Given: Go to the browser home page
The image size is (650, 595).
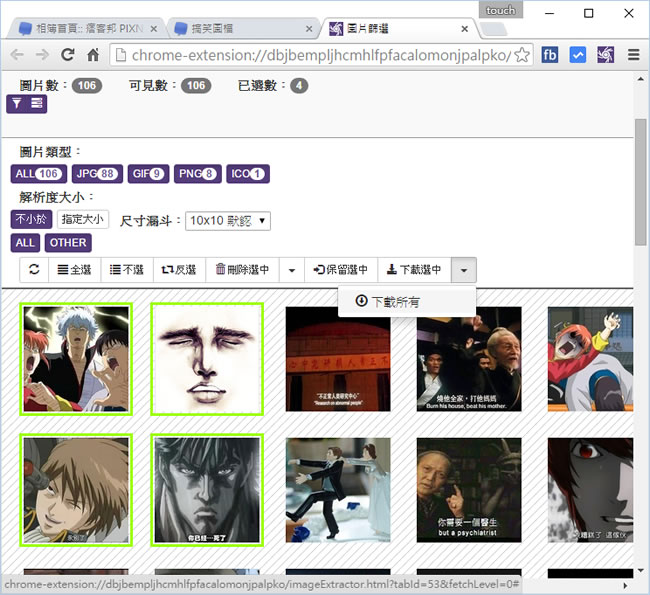Looking at the screenshot, I should click(93, 55).
